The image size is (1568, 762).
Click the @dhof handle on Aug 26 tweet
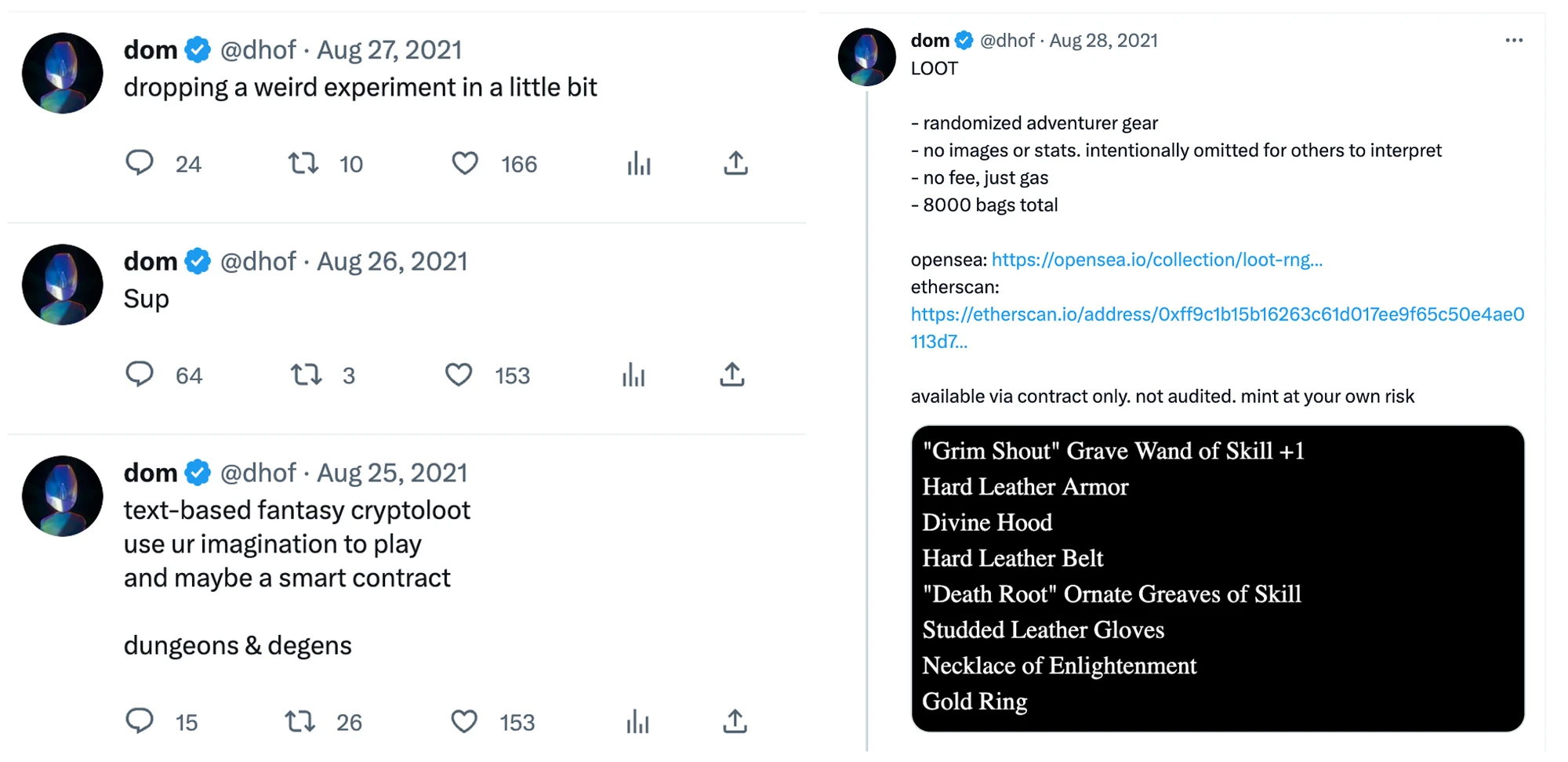[258, 261]
